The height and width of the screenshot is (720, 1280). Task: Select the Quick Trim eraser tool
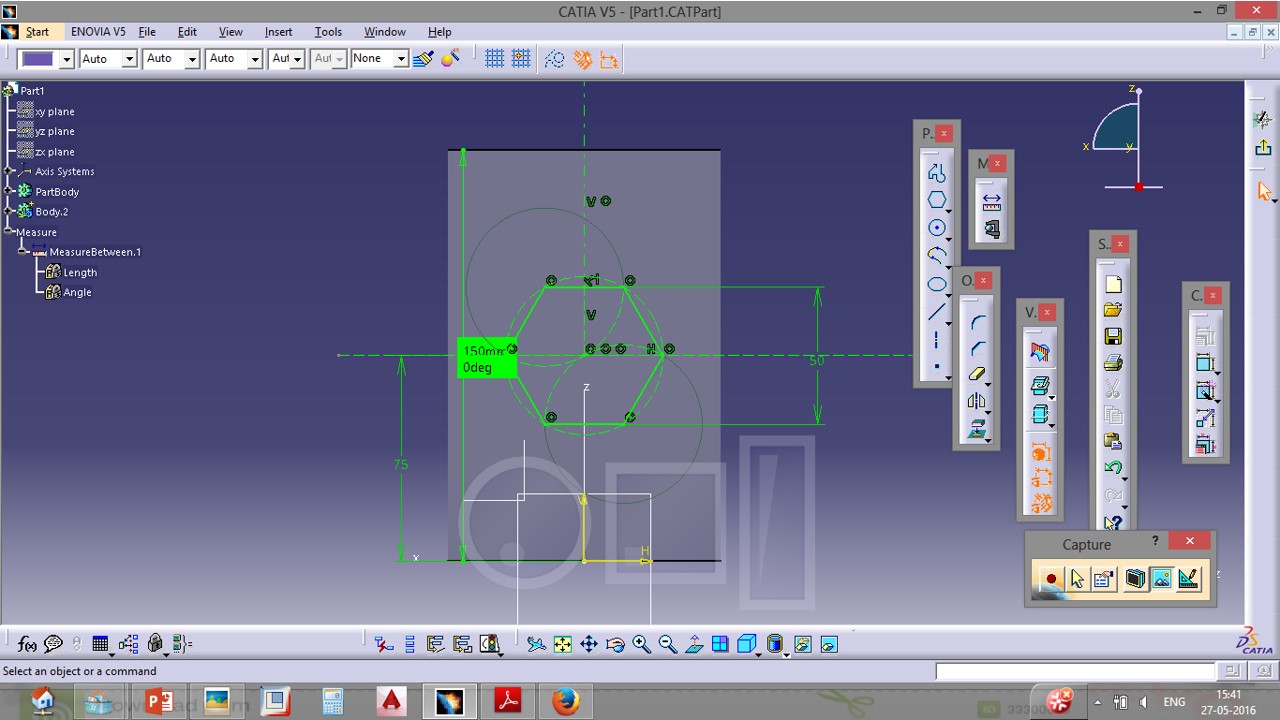(x=977, y=375)
